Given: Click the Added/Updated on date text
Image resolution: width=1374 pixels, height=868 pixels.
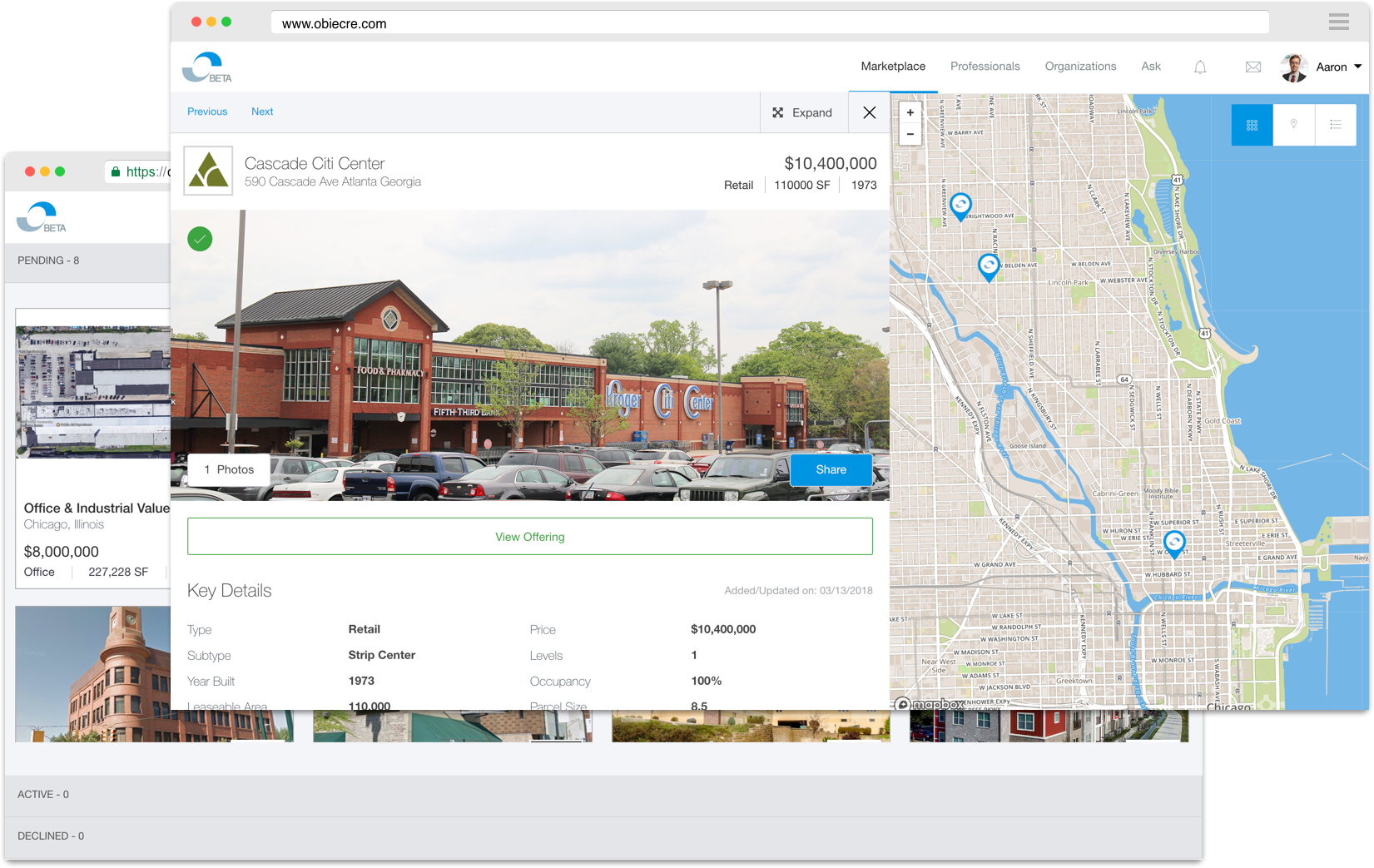Looking at the screenshot, I should [798, 590].
